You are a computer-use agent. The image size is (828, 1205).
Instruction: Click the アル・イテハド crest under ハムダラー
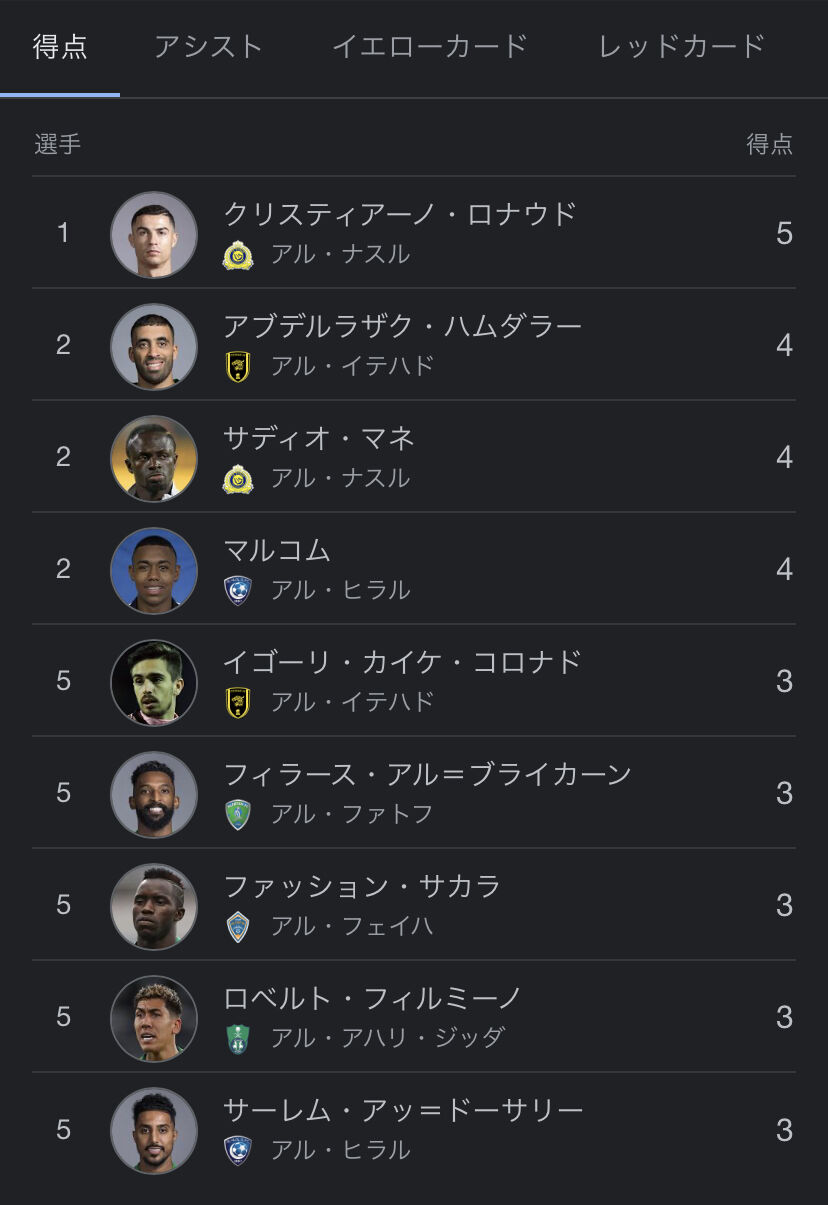[x=238, y=367]
